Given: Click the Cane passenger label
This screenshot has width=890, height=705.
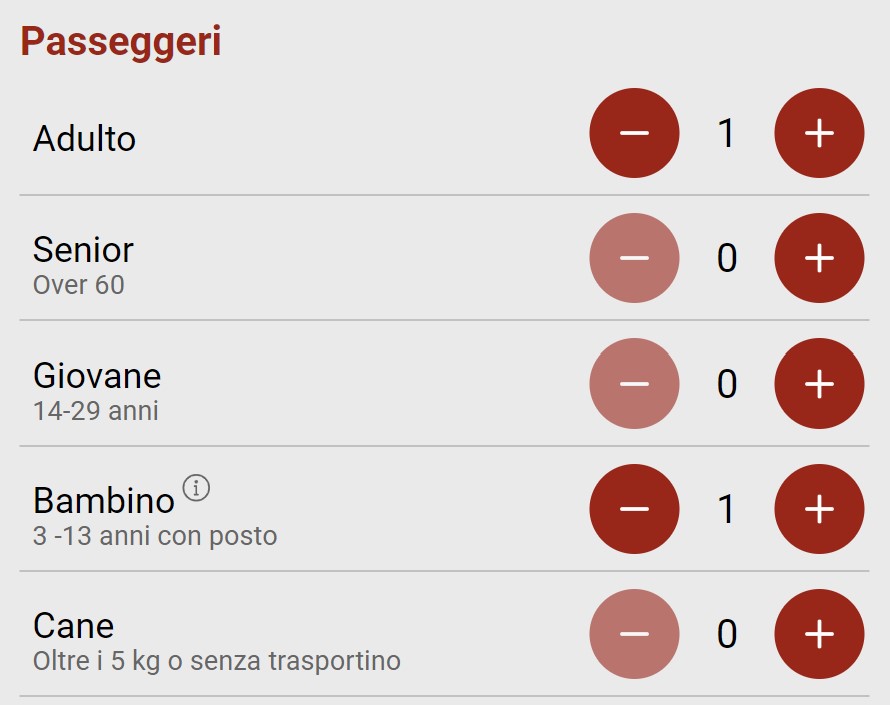Looking at the screenshot, I should click(x=73, y=626).
